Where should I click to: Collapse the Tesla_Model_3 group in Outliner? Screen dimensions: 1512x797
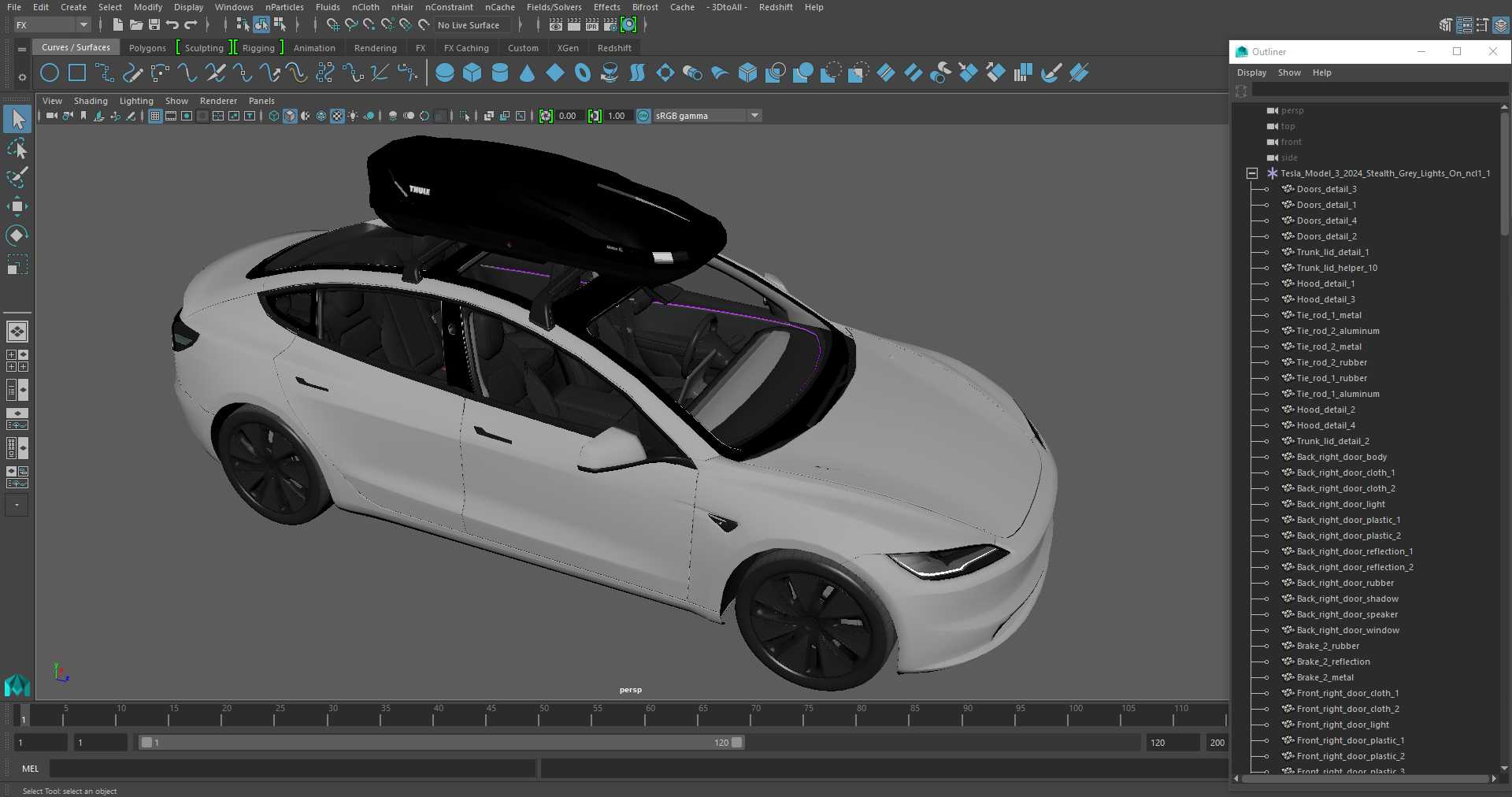[1252, 173]
